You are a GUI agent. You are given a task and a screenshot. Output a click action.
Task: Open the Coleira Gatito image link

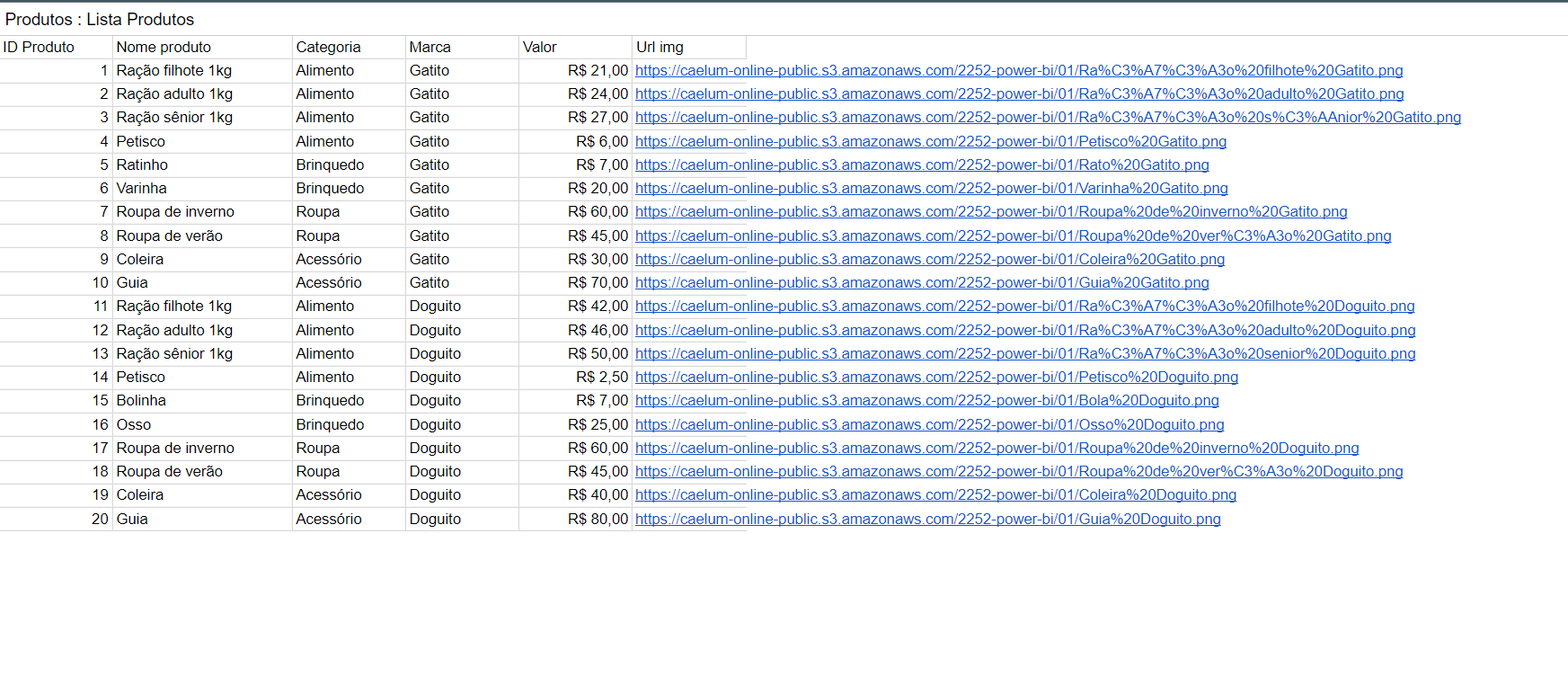pyautogui.click(x=930, y=259)
